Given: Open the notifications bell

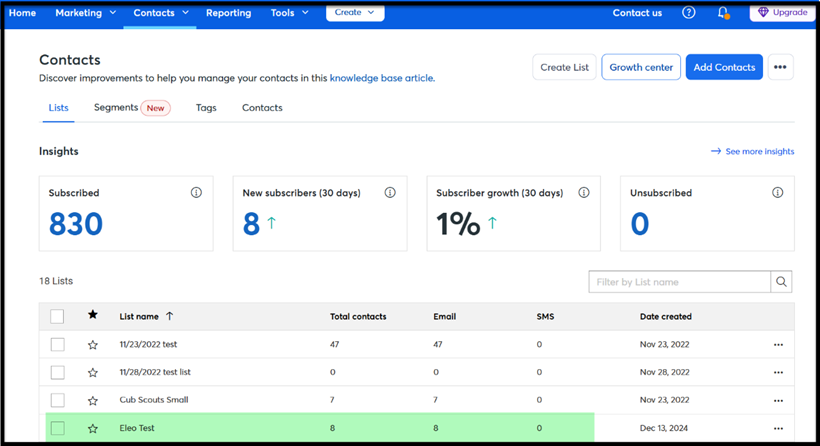Looking at the screenshot, I should pyautogui.click(x=723, y=13).
